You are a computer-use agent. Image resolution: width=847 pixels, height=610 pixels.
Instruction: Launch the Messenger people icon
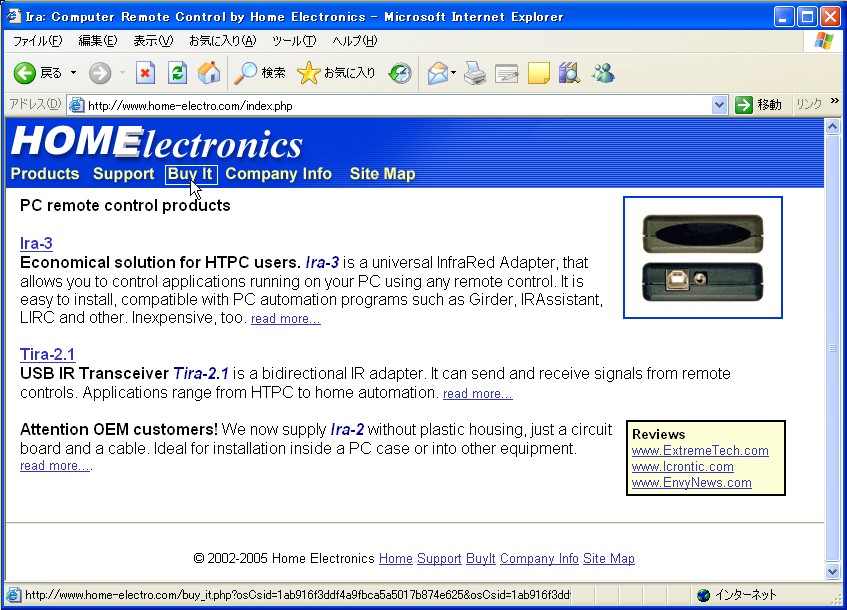[x=603, y=73]
